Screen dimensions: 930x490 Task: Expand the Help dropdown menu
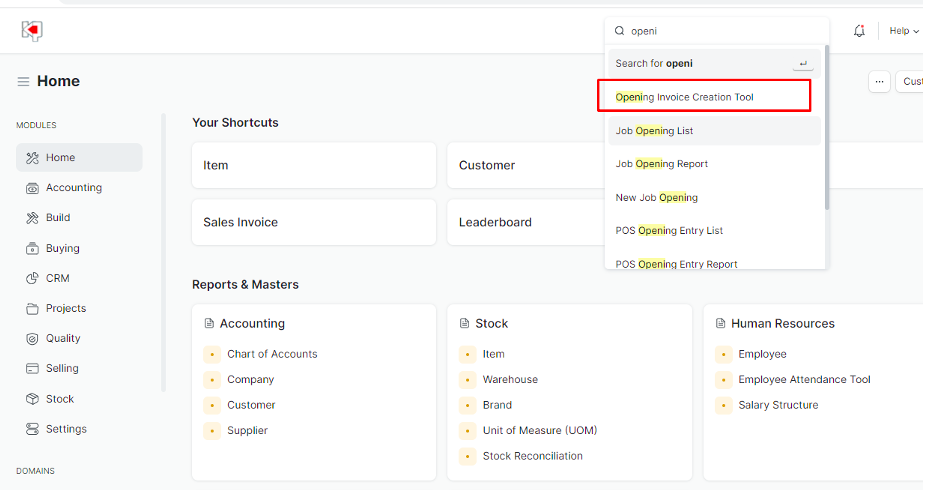tap(904, 31)
